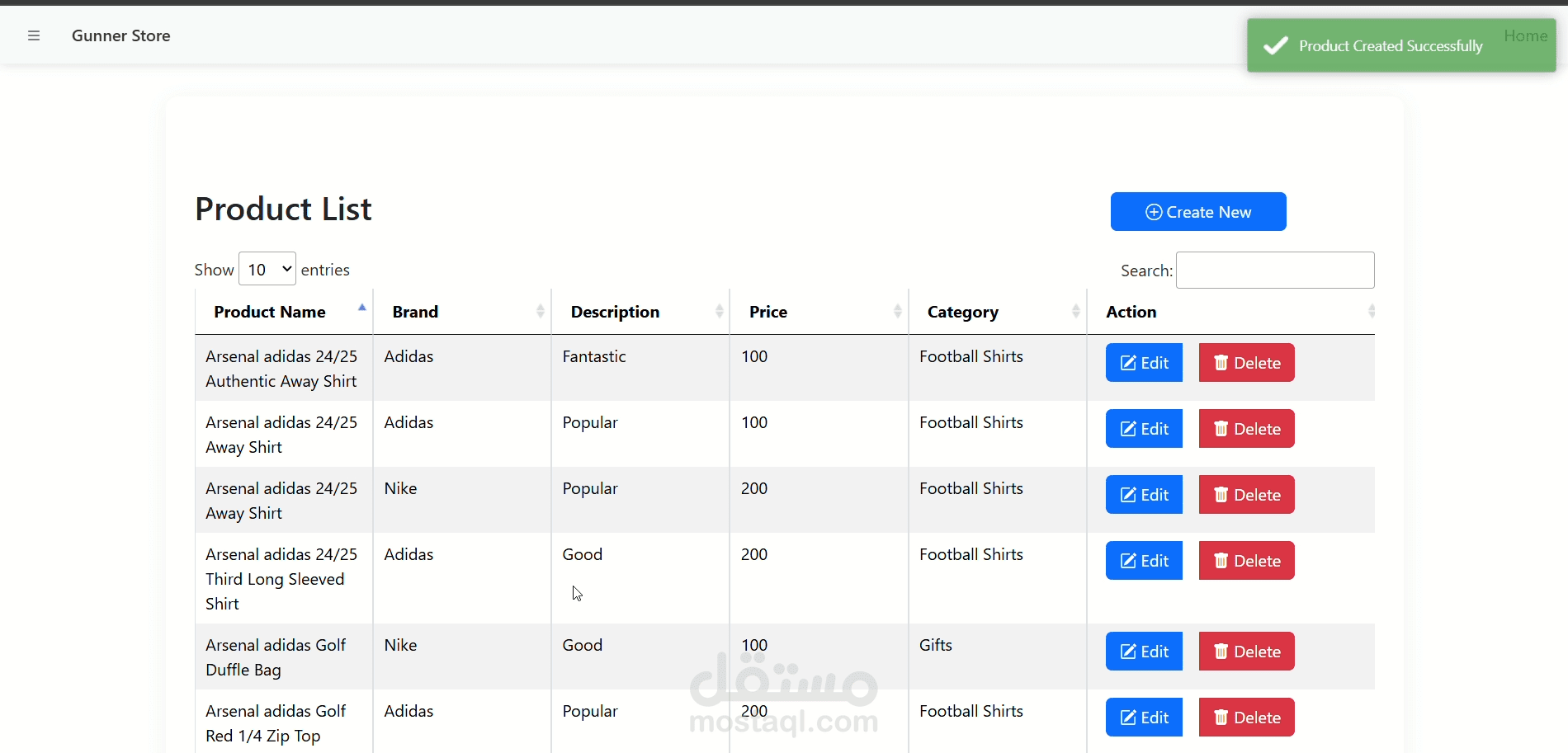Click 'Football Shirts' in Authentic Away Shirt row
This screenshot has height=753, width=1568.
click(971, 356)
